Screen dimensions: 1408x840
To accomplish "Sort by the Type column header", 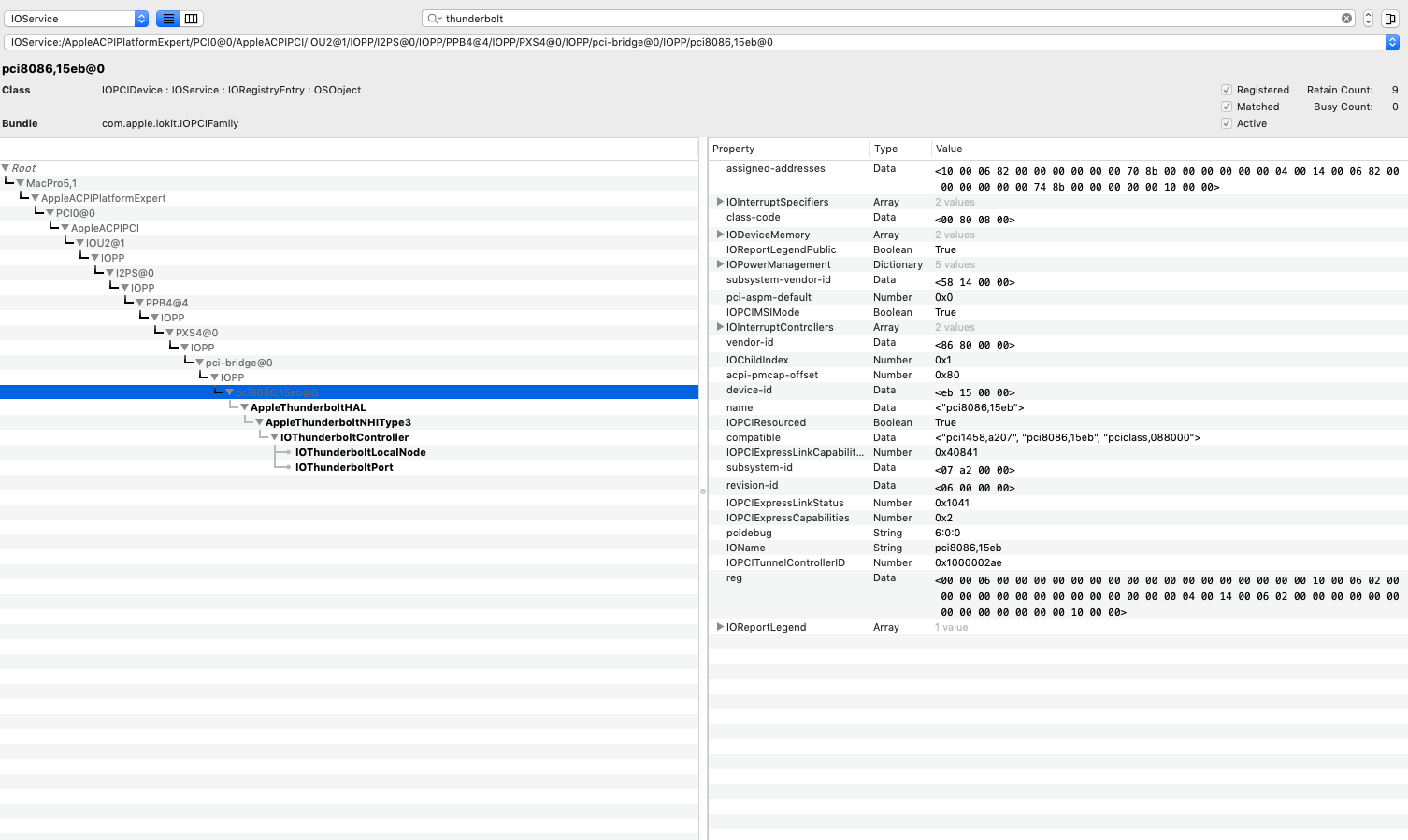I will coord(900,149).
